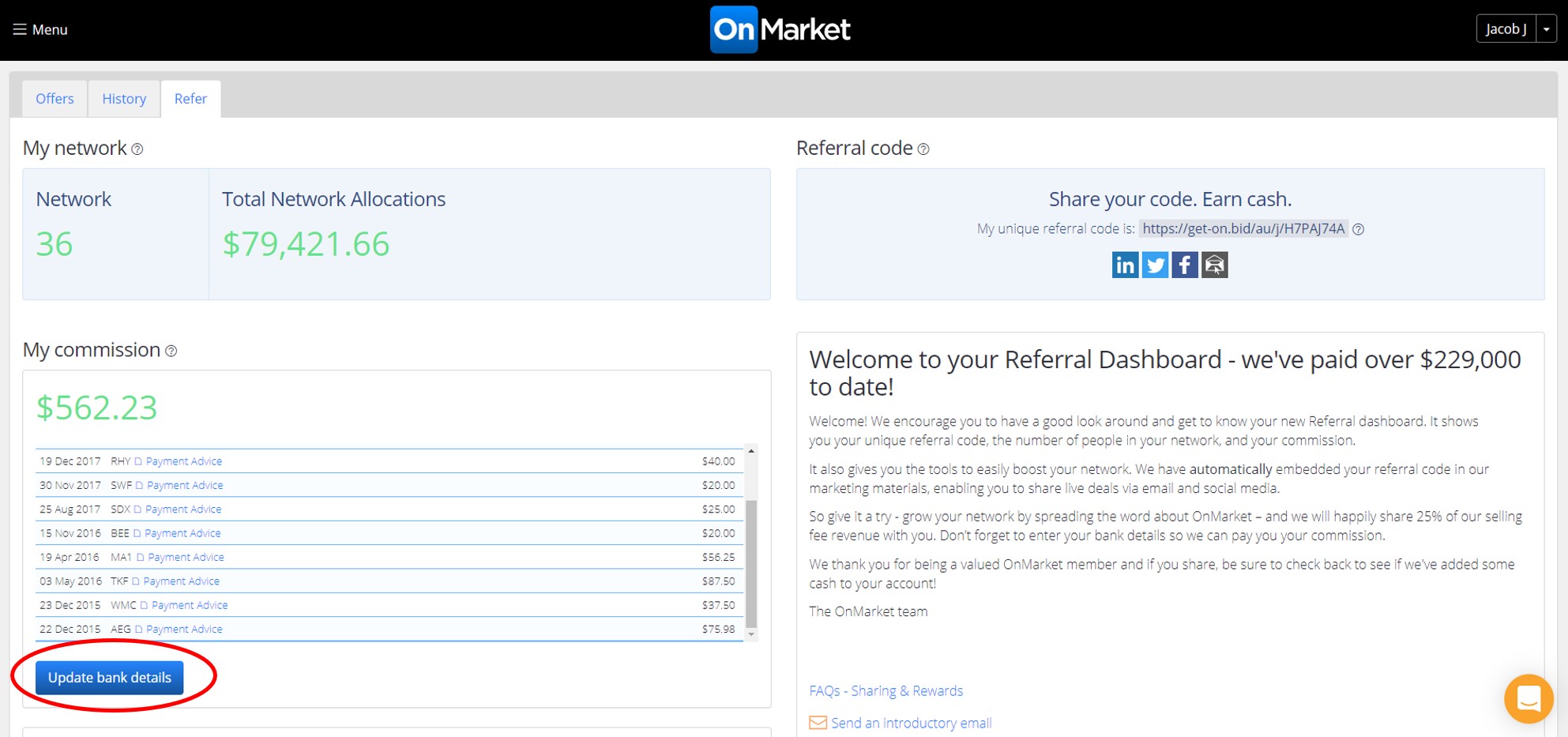Viewport: 1568px width, 737px height.
Task: Click the $87.50 amount in TKF row
Action: pos(718,581)
